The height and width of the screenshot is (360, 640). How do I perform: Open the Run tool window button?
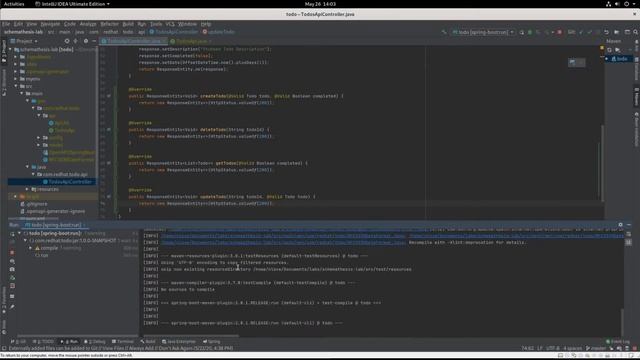(69, 342)
